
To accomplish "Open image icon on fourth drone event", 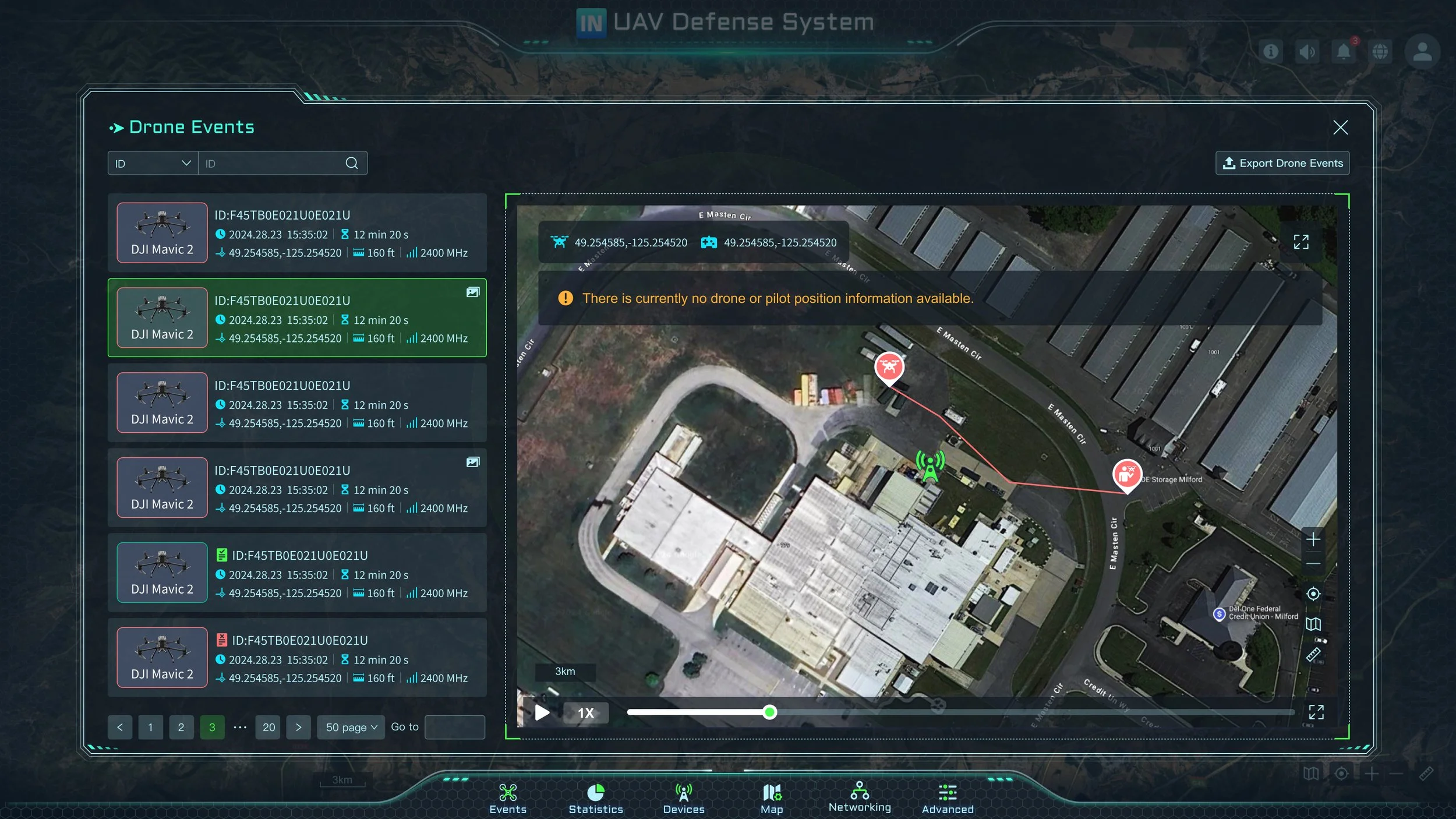I will [x=472, y=462].
